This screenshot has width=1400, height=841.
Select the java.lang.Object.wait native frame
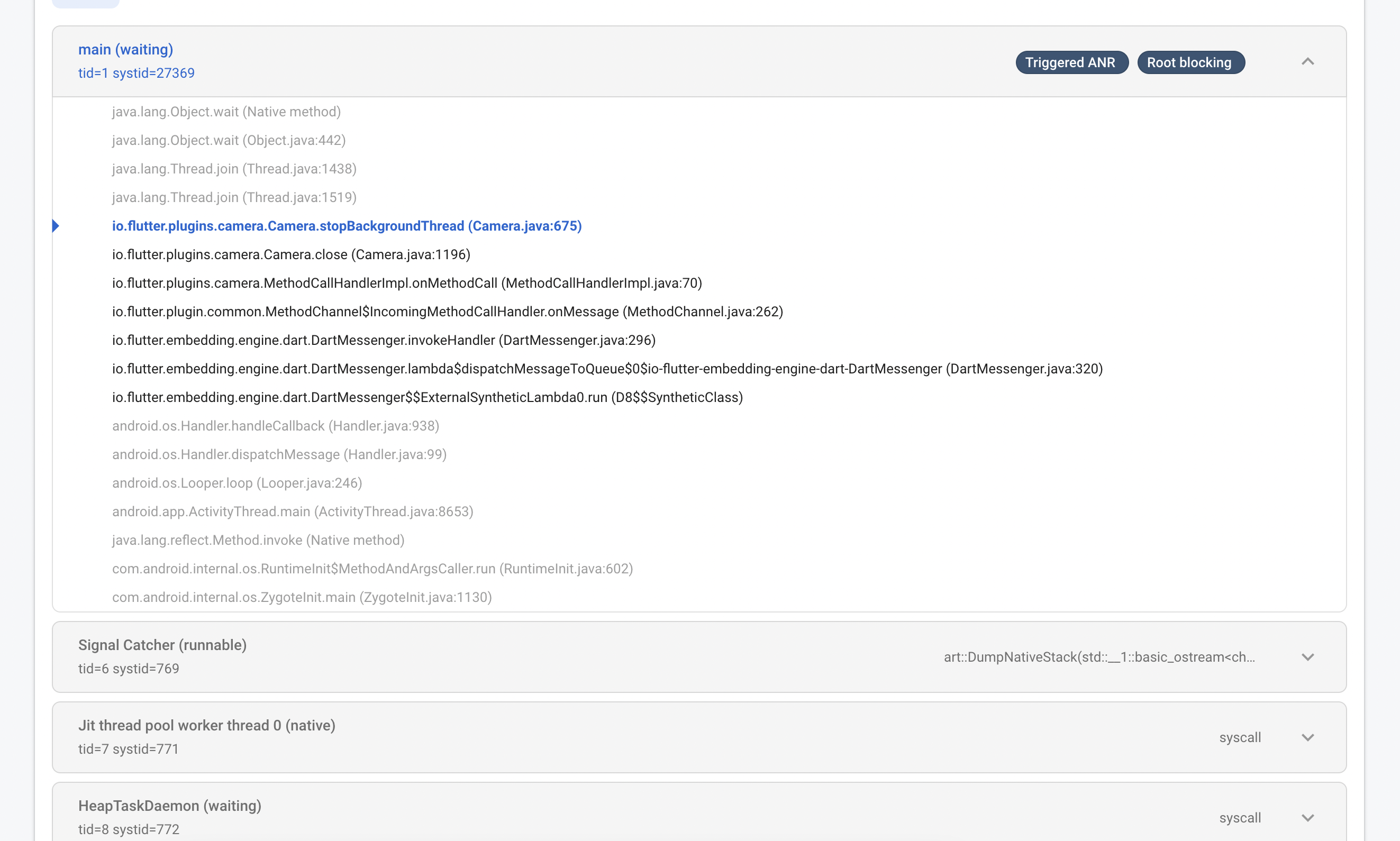coord(226,111)
